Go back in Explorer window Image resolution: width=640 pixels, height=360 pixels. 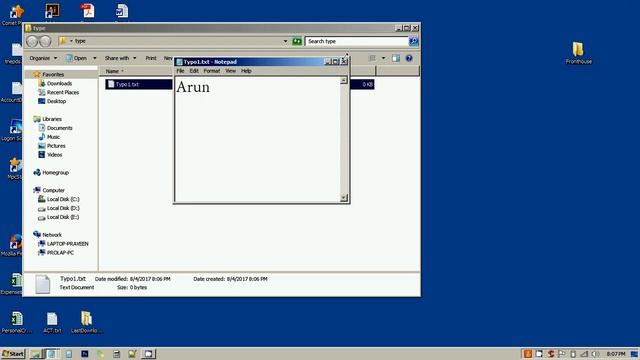click(32, 41)
